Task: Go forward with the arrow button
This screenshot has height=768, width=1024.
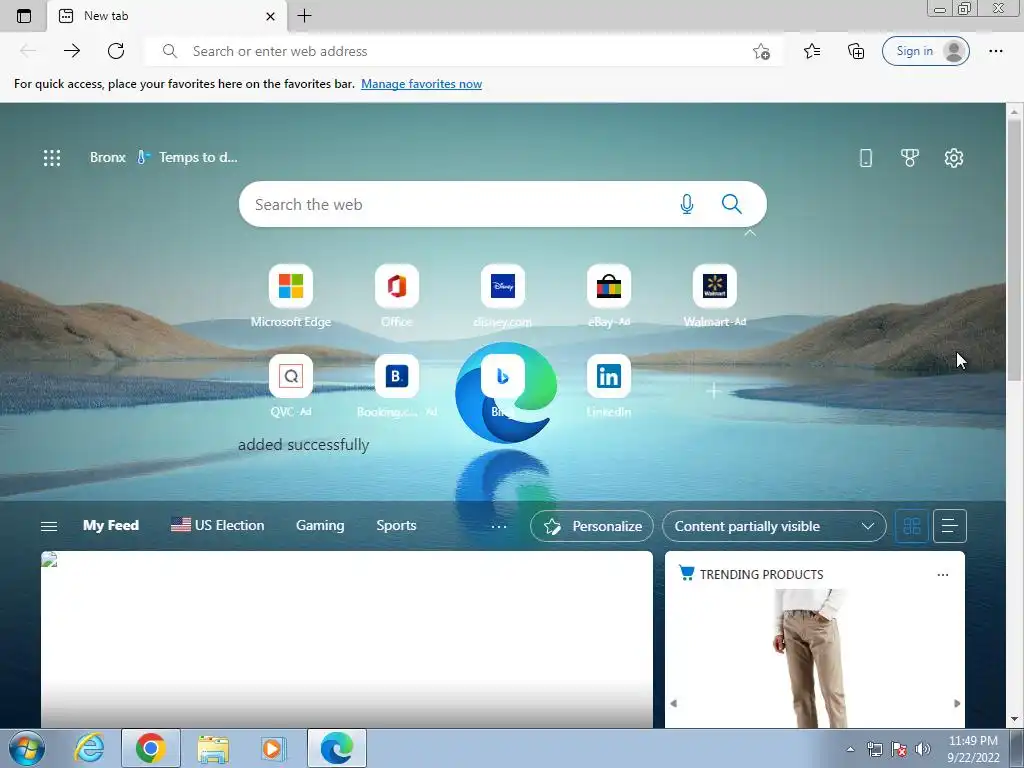Action: tap(72, 51)
